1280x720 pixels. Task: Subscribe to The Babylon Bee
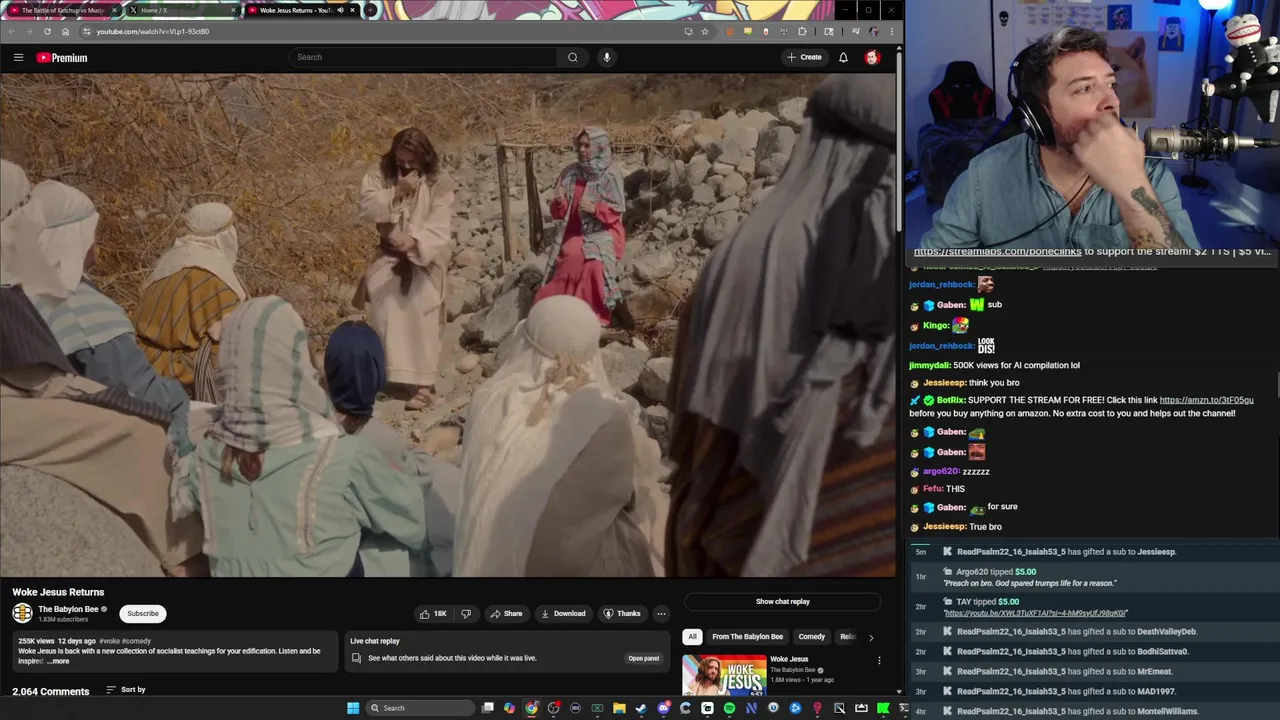click(143, 614)
